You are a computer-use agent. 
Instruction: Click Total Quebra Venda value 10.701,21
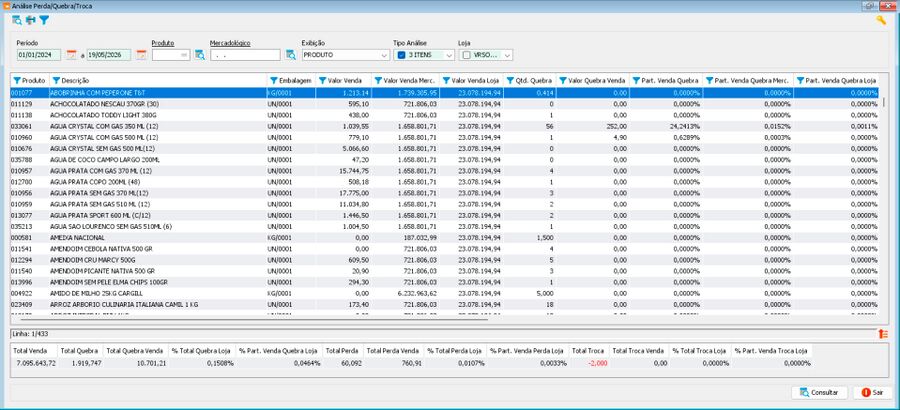click(x=152, y=363)
